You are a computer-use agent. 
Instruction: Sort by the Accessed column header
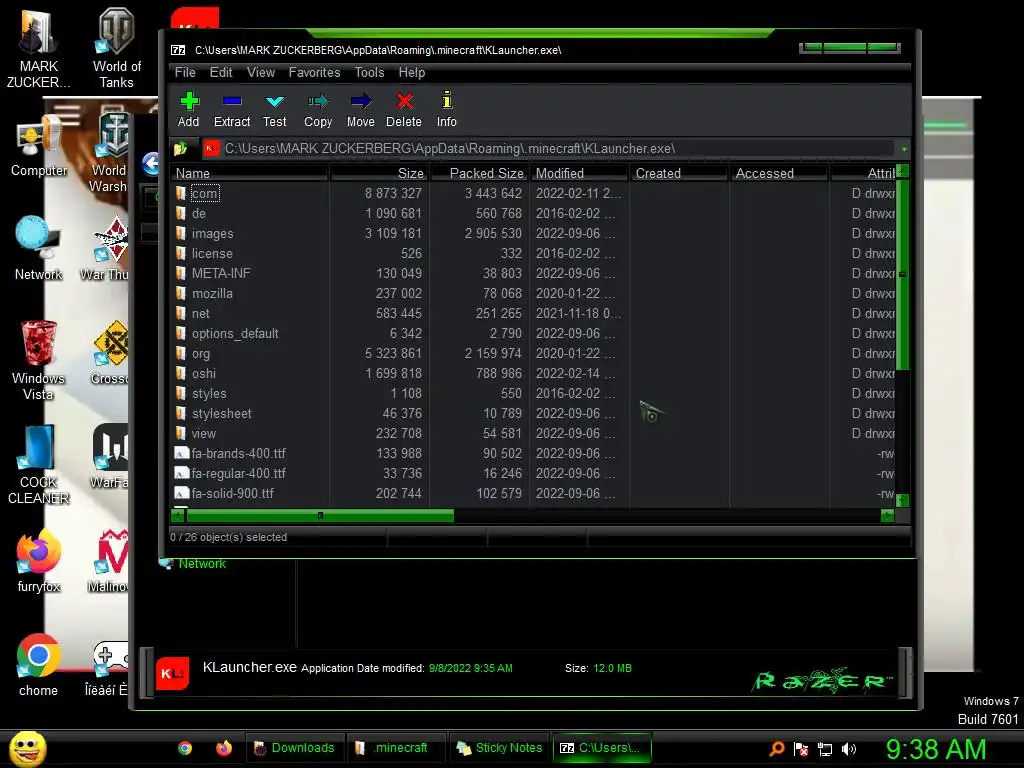click(779, 173)
